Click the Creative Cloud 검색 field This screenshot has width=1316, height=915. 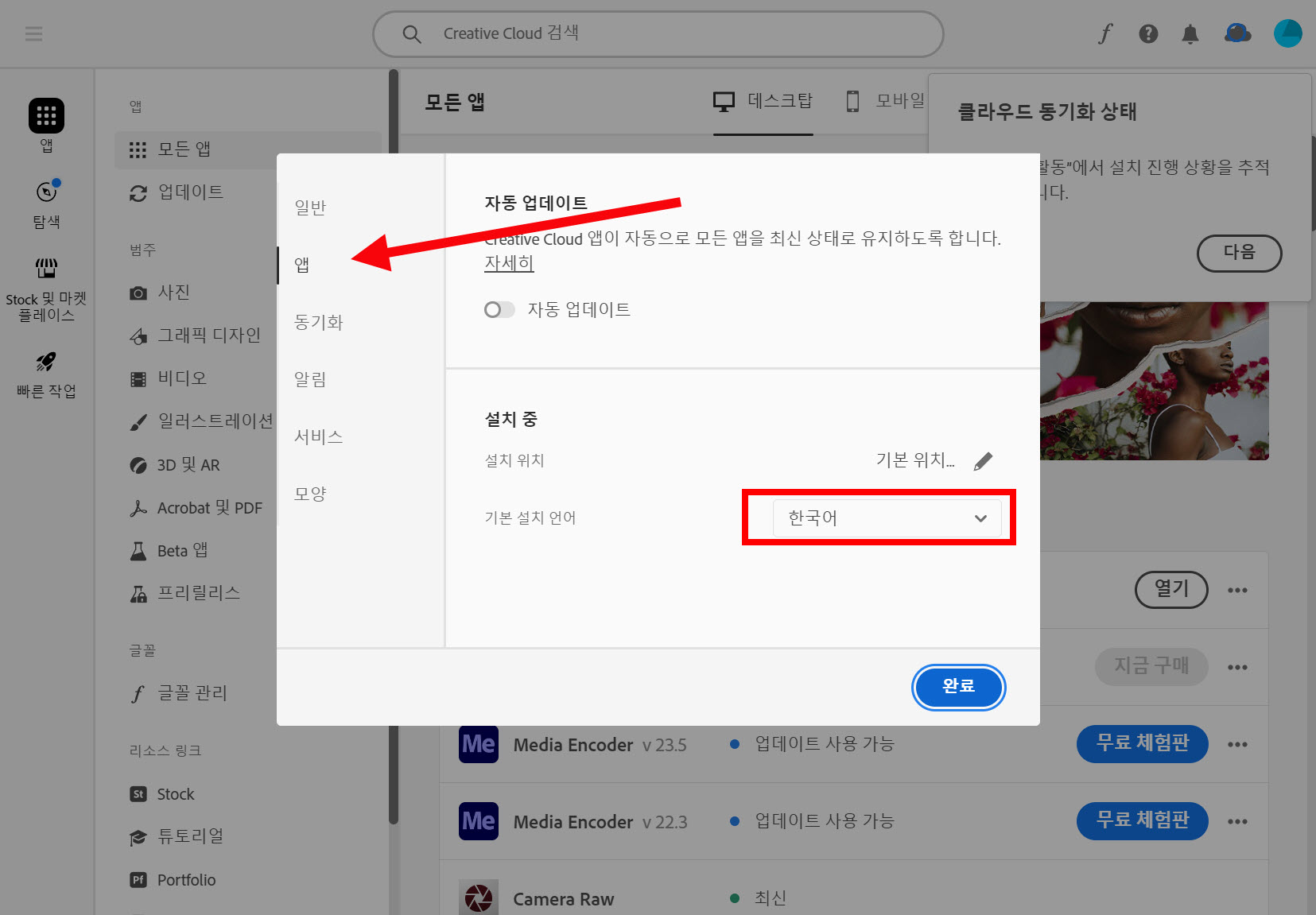click(x=658, y=34)
